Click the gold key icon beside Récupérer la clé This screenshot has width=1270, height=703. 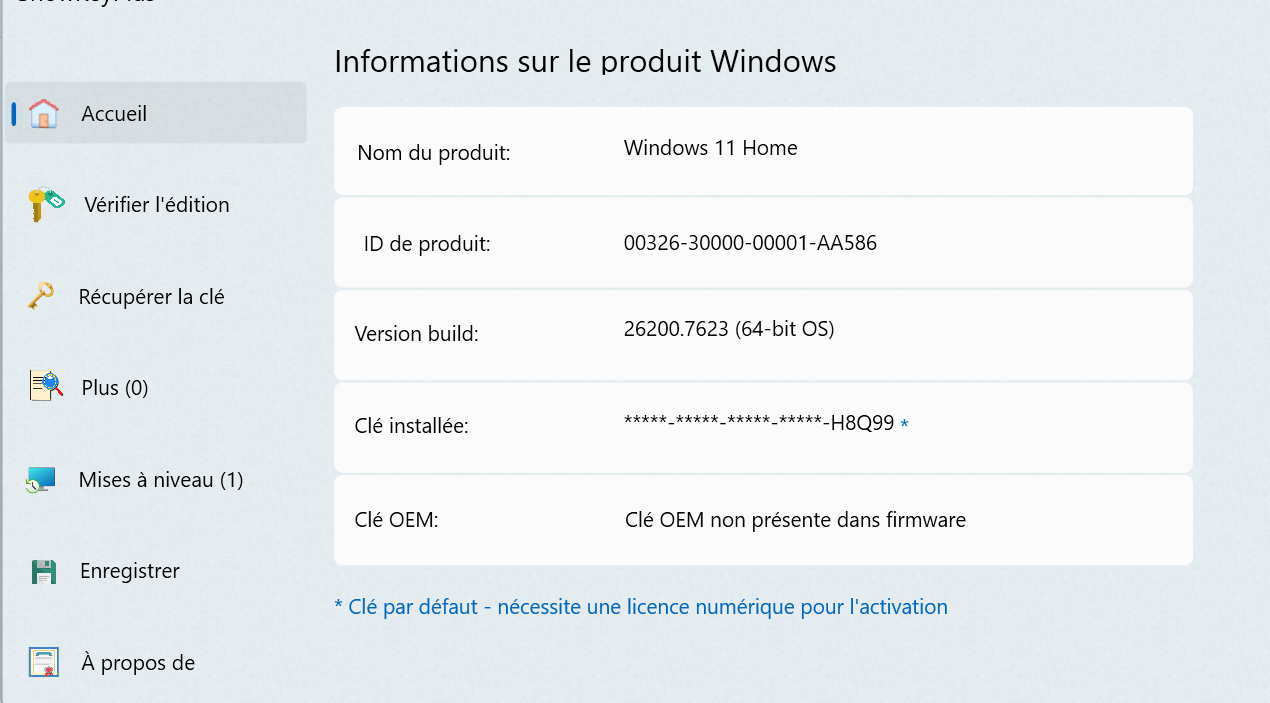click(x=44, y=296)
